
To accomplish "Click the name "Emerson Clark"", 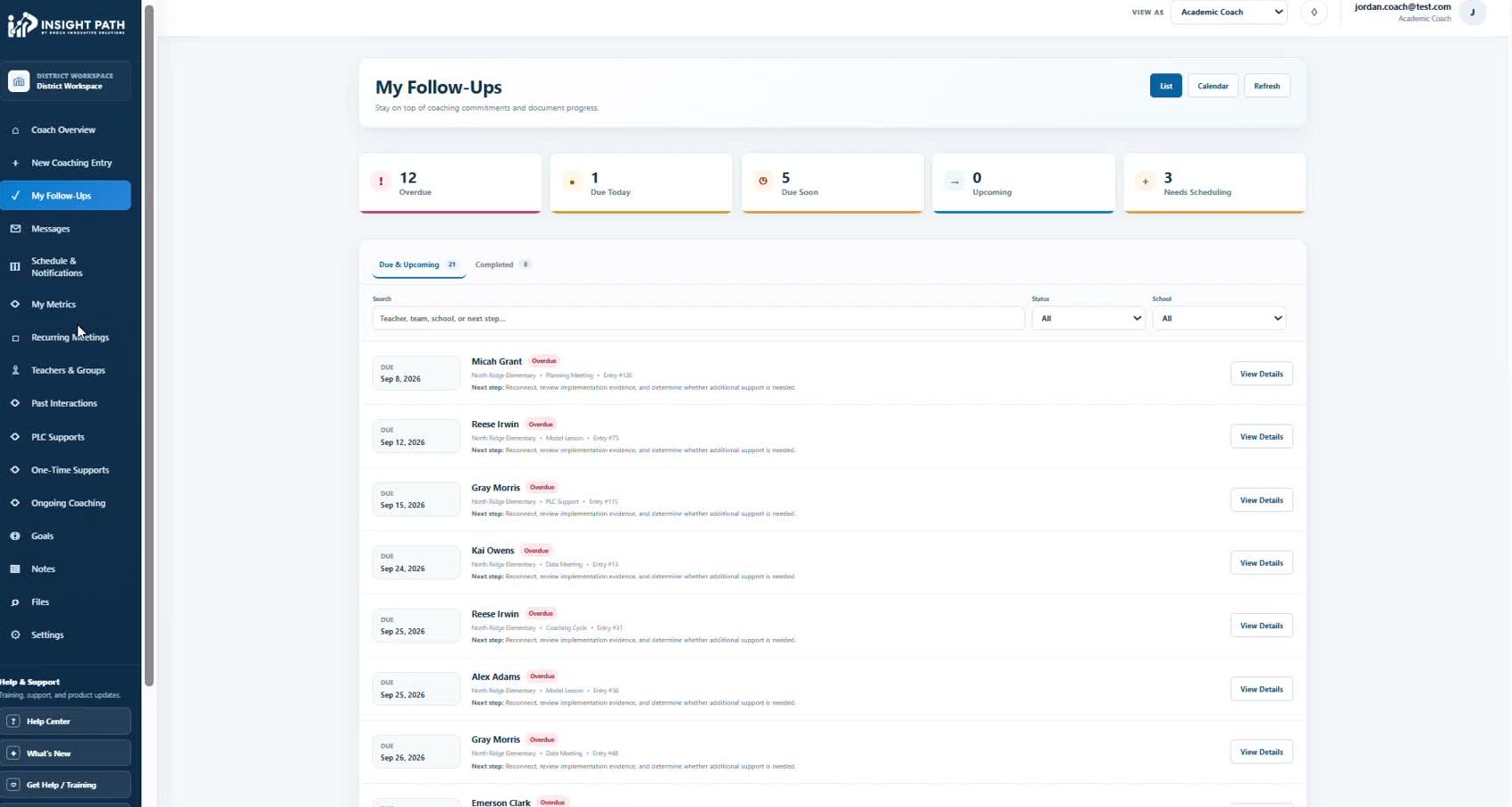I will coord(501,803).
